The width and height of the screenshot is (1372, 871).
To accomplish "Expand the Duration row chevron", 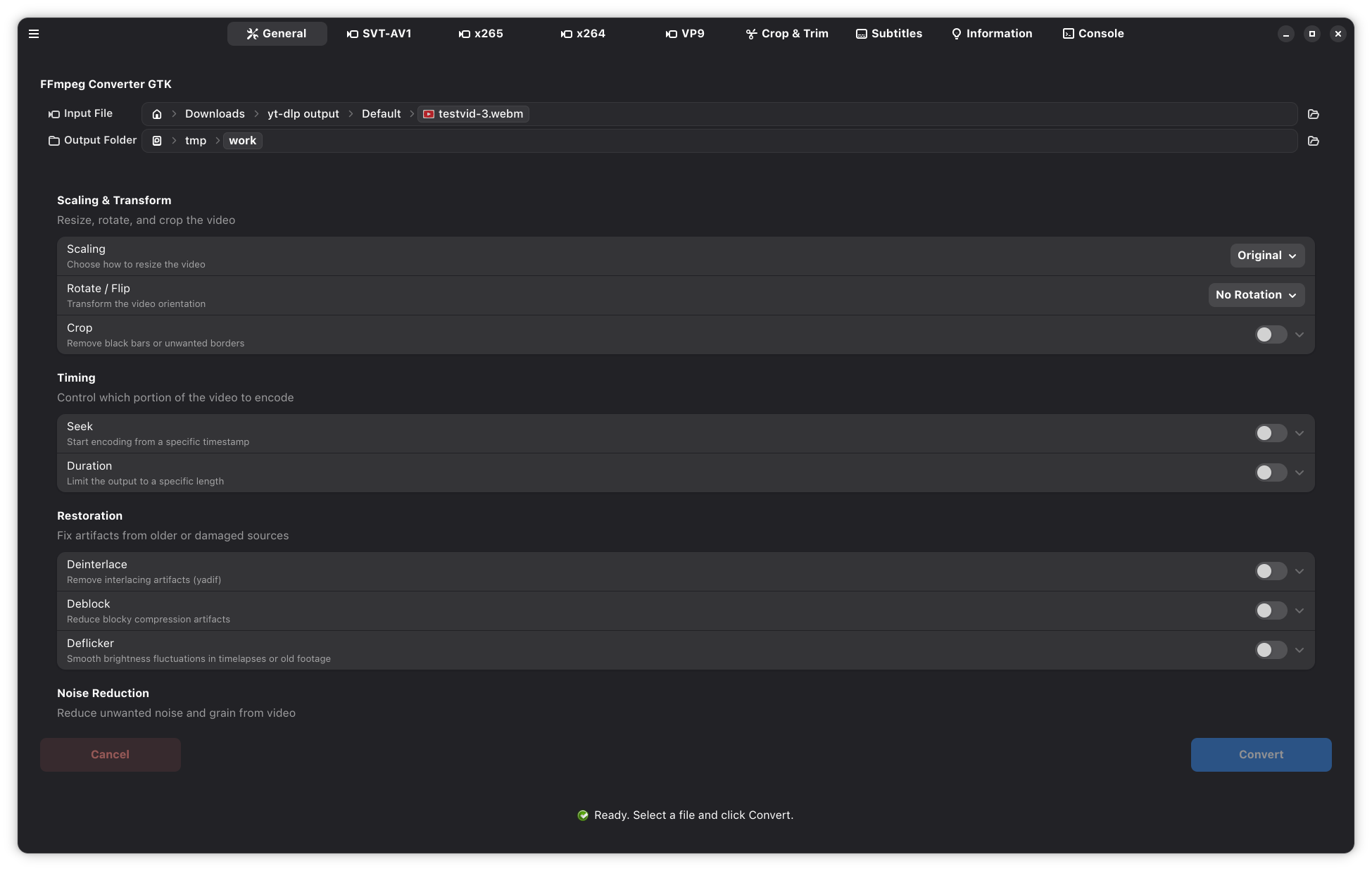I will (1299, 472).
